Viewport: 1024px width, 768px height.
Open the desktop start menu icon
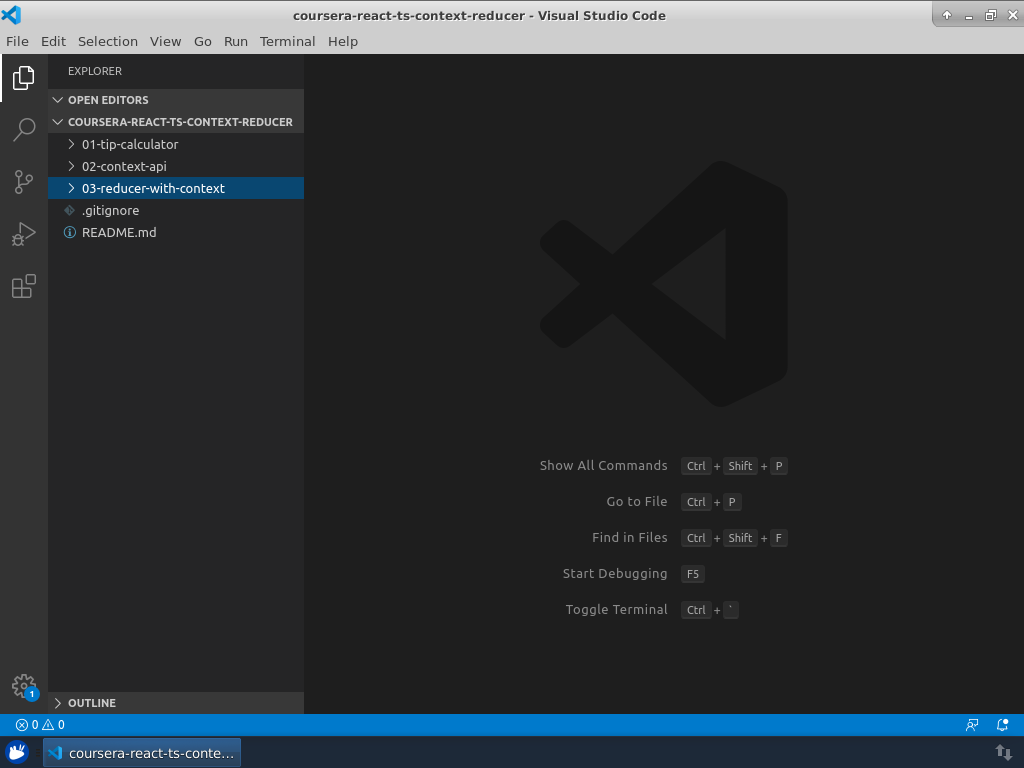tap(18, 752)
